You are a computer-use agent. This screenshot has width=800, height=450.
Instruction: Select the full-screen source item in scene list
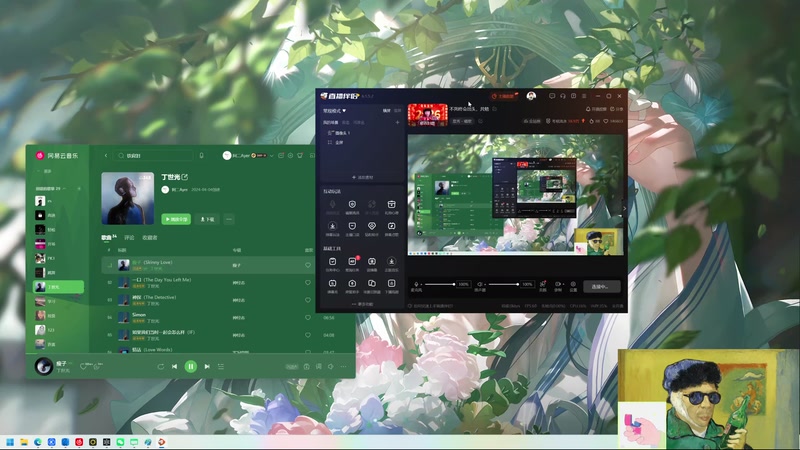[x=336, y=142]
